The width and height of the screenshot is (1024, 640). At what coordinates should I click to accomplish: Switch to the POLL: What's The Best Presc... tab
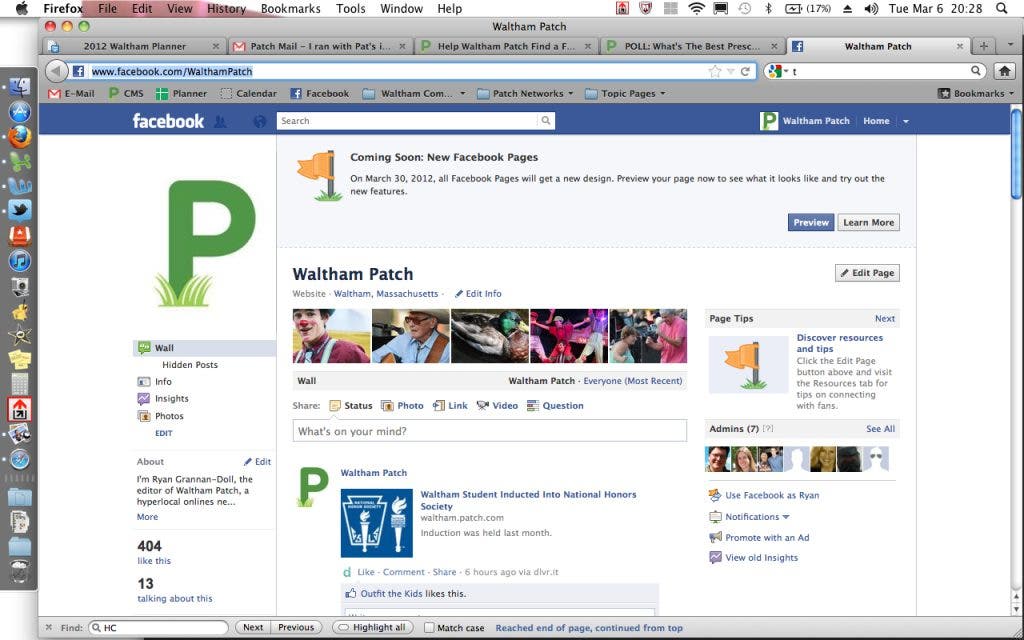(x=692, y=46)
